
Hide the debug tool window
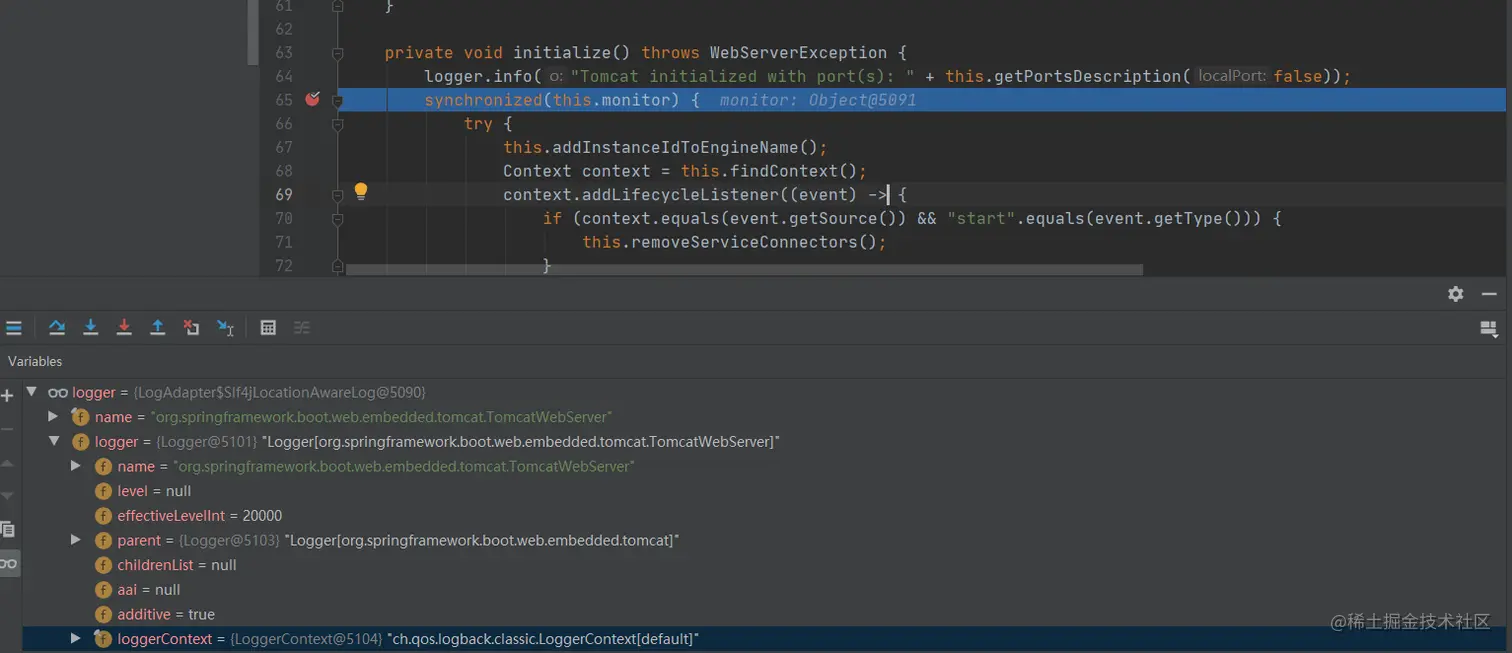[x=1490, y=294]
